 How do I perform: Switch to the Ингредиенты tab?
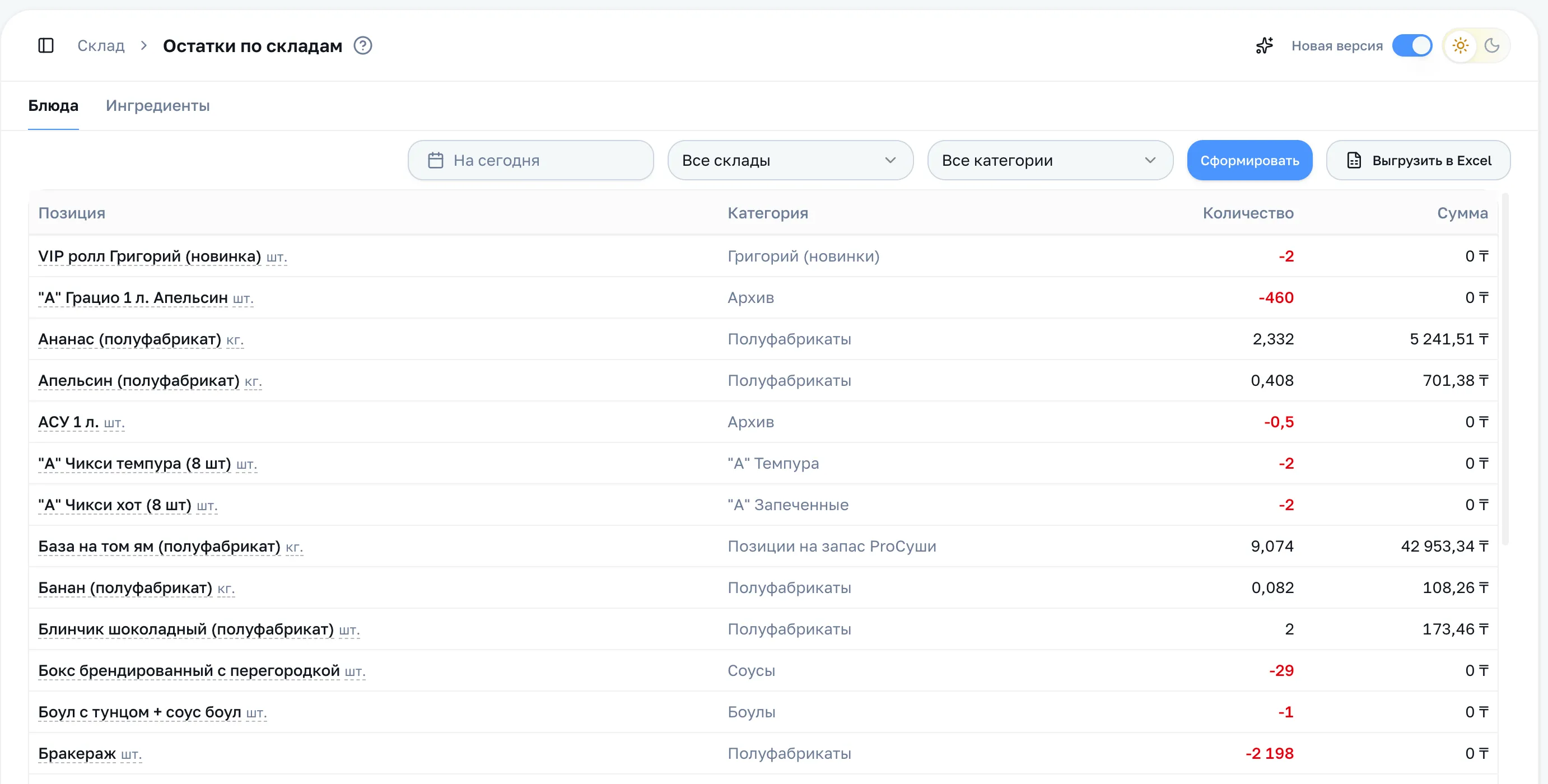158,106
